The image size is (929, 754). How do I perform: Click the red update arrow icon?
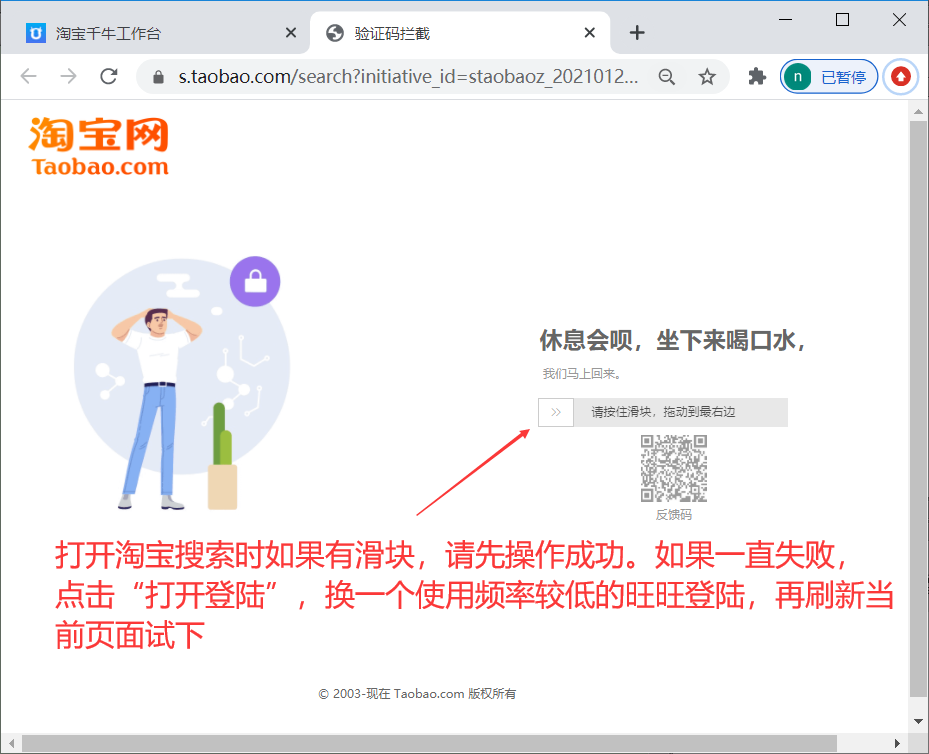click(901, 77)
